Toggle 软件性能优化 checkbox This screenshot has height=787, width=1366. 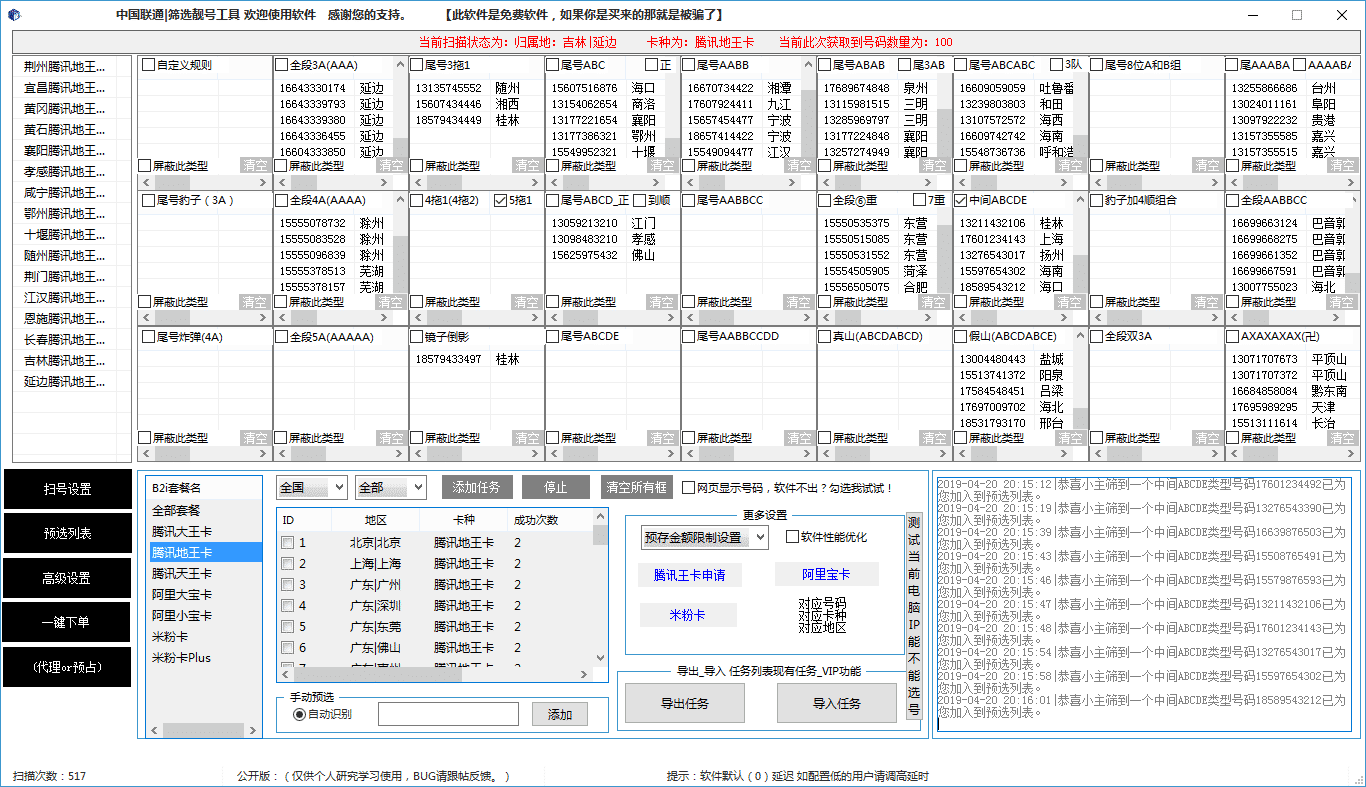tap(792, 537)
